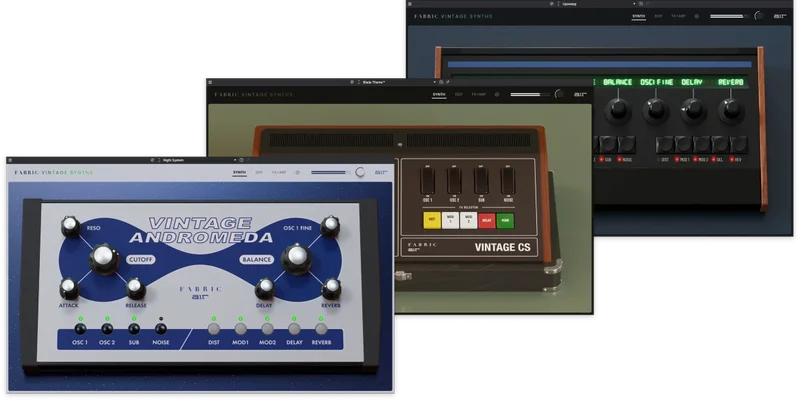Click green VERB selector button on Vintage CS
Viewport: 800px width, 401px height.
click(505, 220)
